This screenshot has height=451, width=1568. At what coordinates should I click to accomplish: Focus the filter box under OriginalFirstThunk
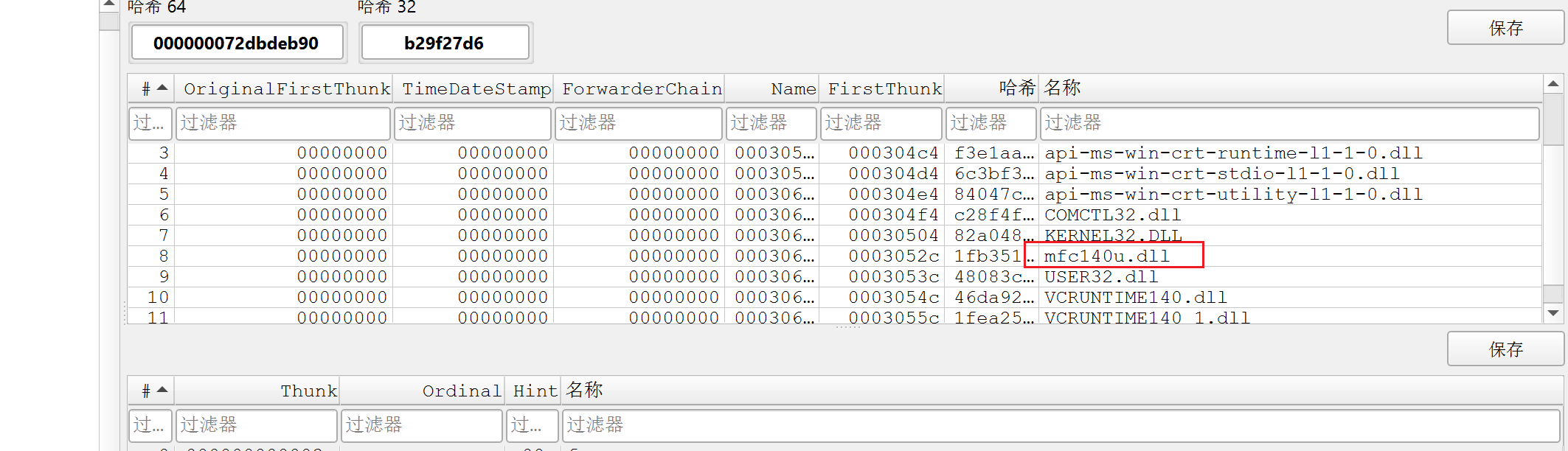[283, 123]
